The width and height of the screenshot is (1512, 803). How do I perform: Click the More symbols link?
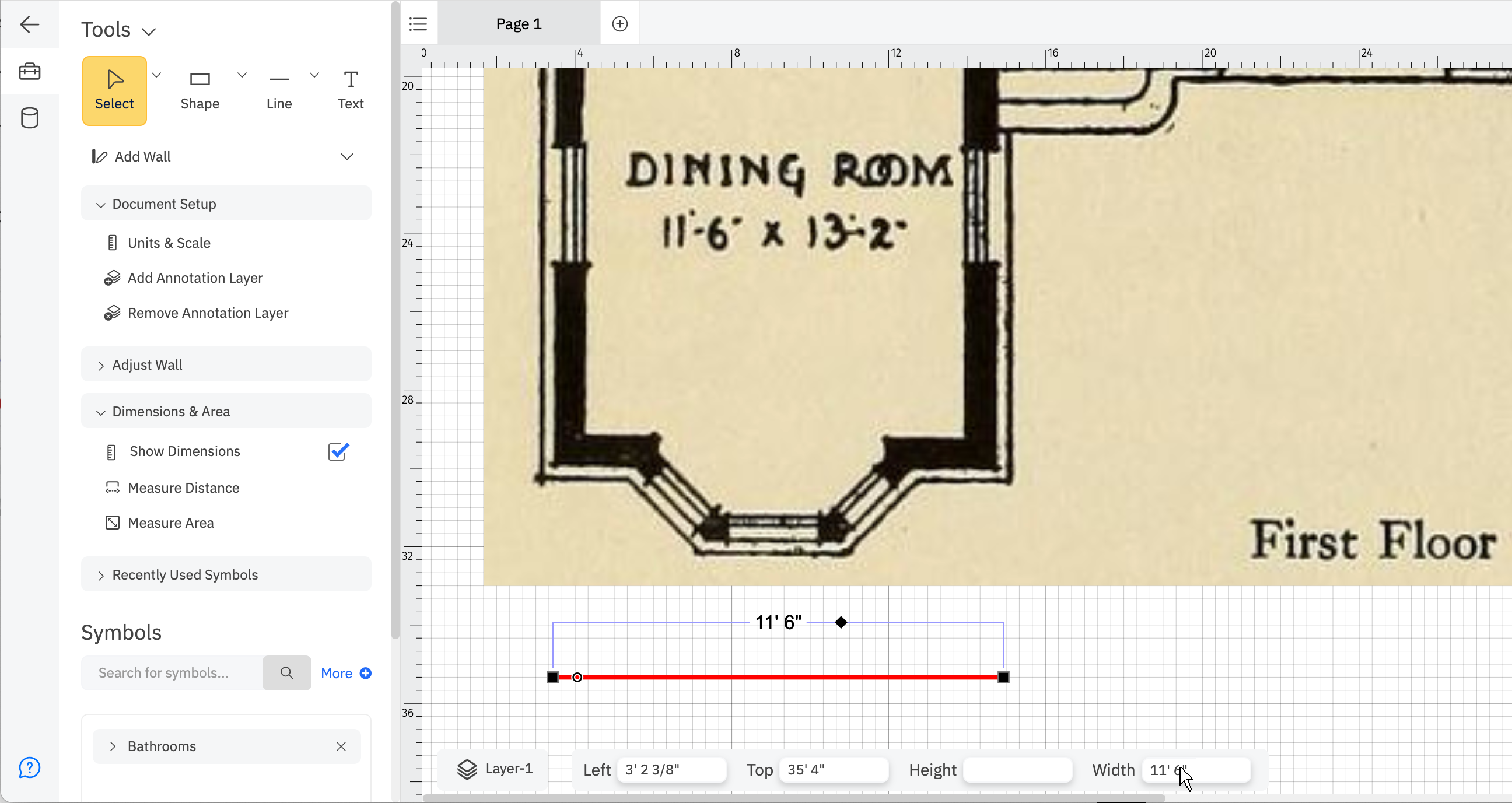337,674
